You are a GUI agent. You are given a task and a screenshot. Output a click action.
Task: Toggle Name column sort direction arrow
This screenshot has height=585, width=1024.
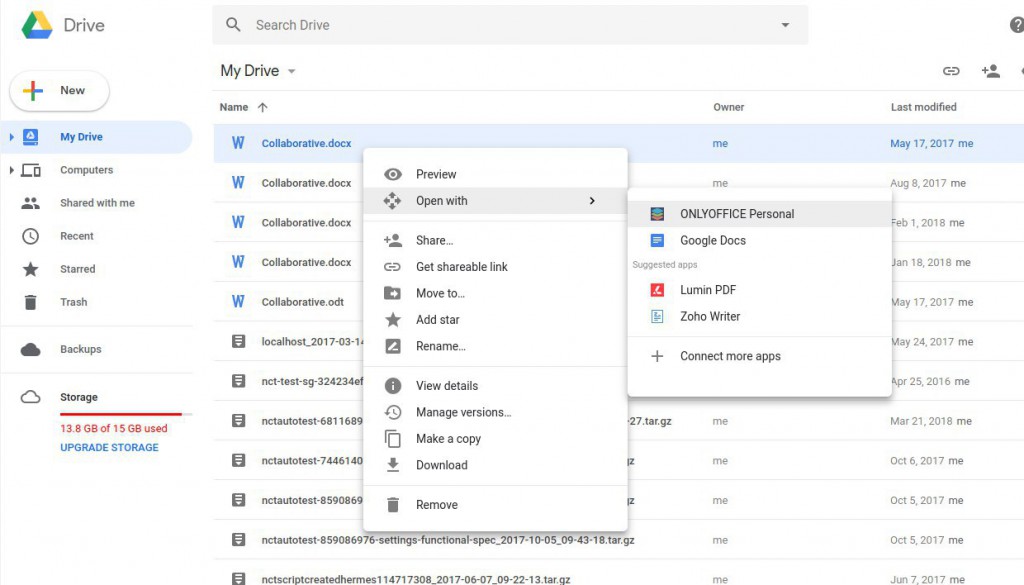coord(263,107)
